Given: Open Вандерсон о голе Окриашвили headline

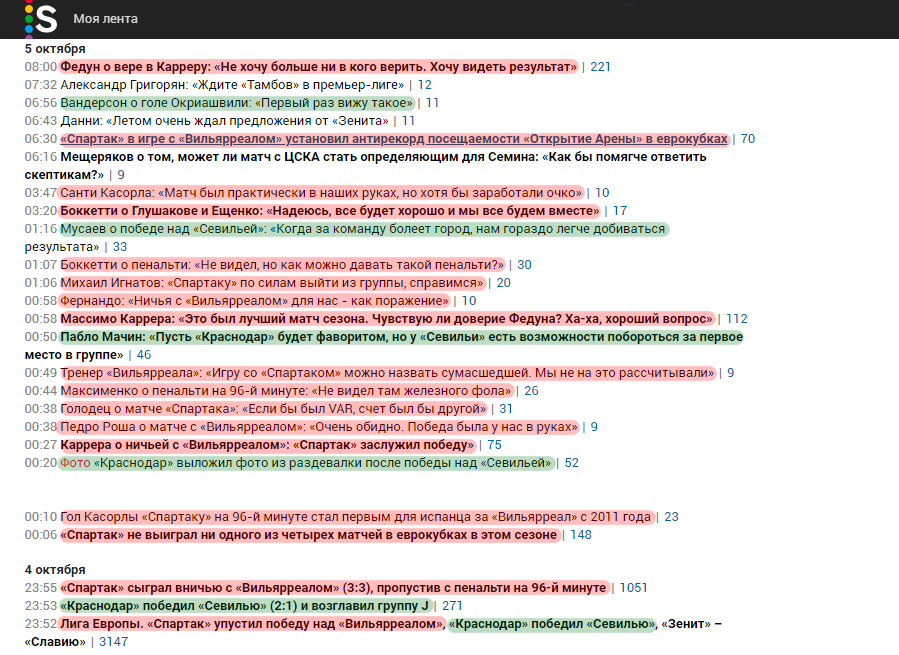Looking at the screenshot, I should (x=237, y=103).
